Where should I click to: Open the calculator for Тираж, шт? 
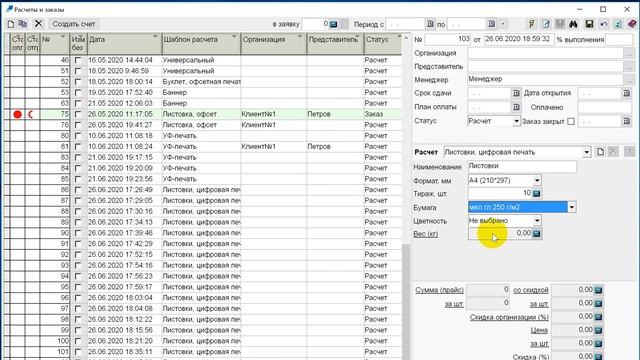(537, 193)
